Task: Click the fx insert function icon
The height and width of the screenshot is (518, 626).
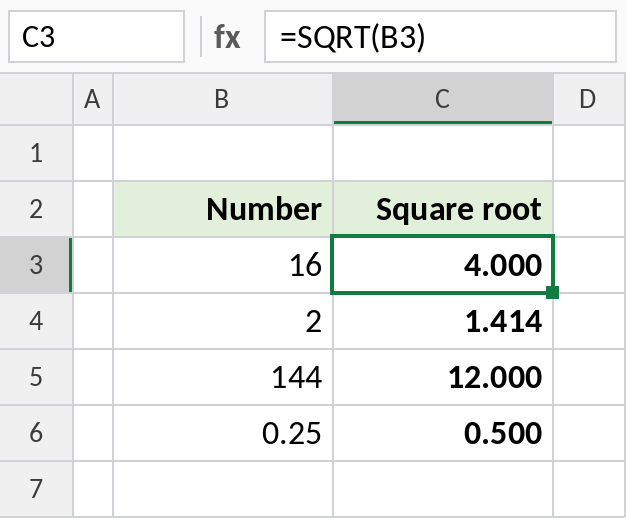Action: [x=227, y=37]
